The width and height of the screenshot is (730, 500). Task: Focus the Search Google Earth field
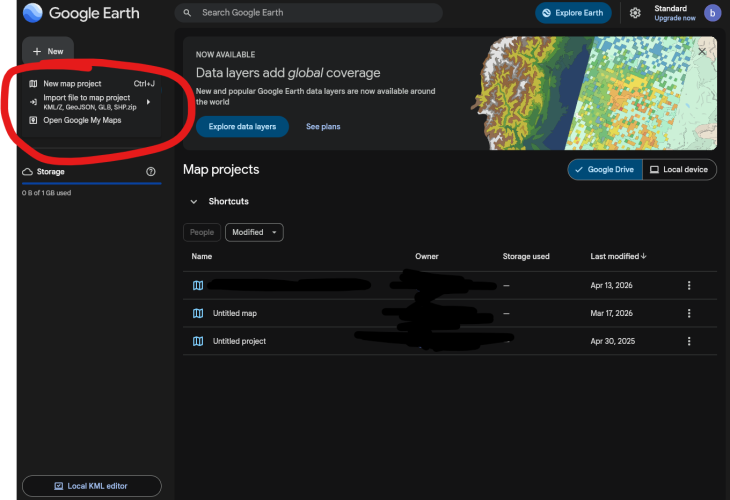(x=309, y=13)
